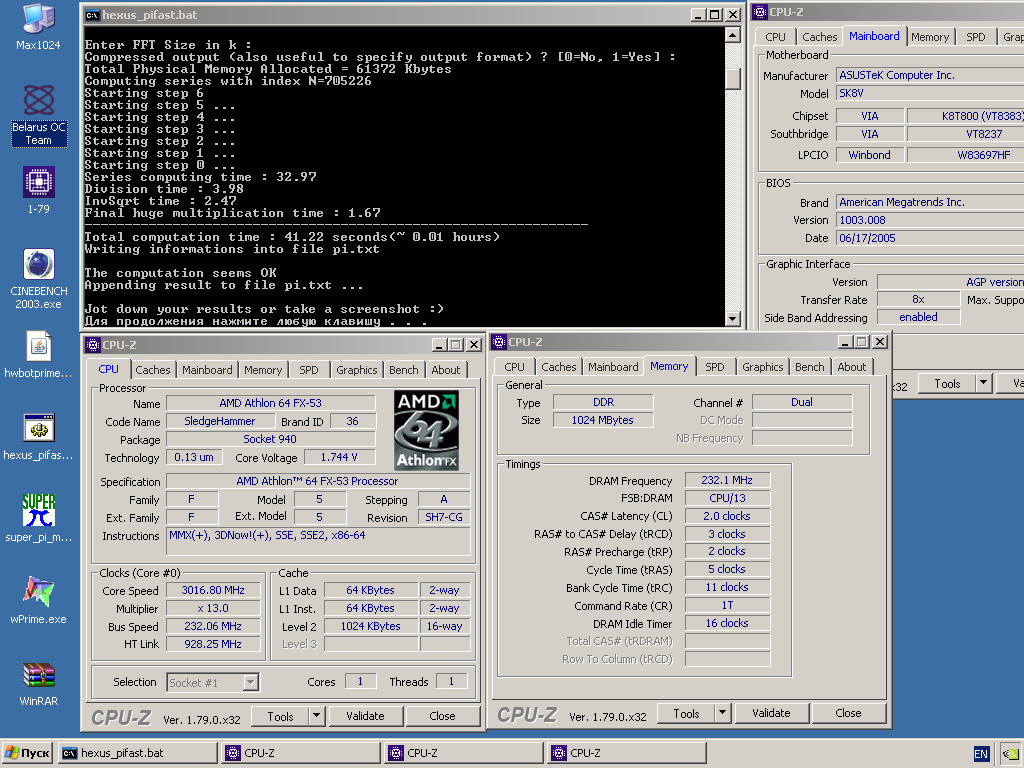
Task: Click Validate button in Memory window
Action: [771, 713]
